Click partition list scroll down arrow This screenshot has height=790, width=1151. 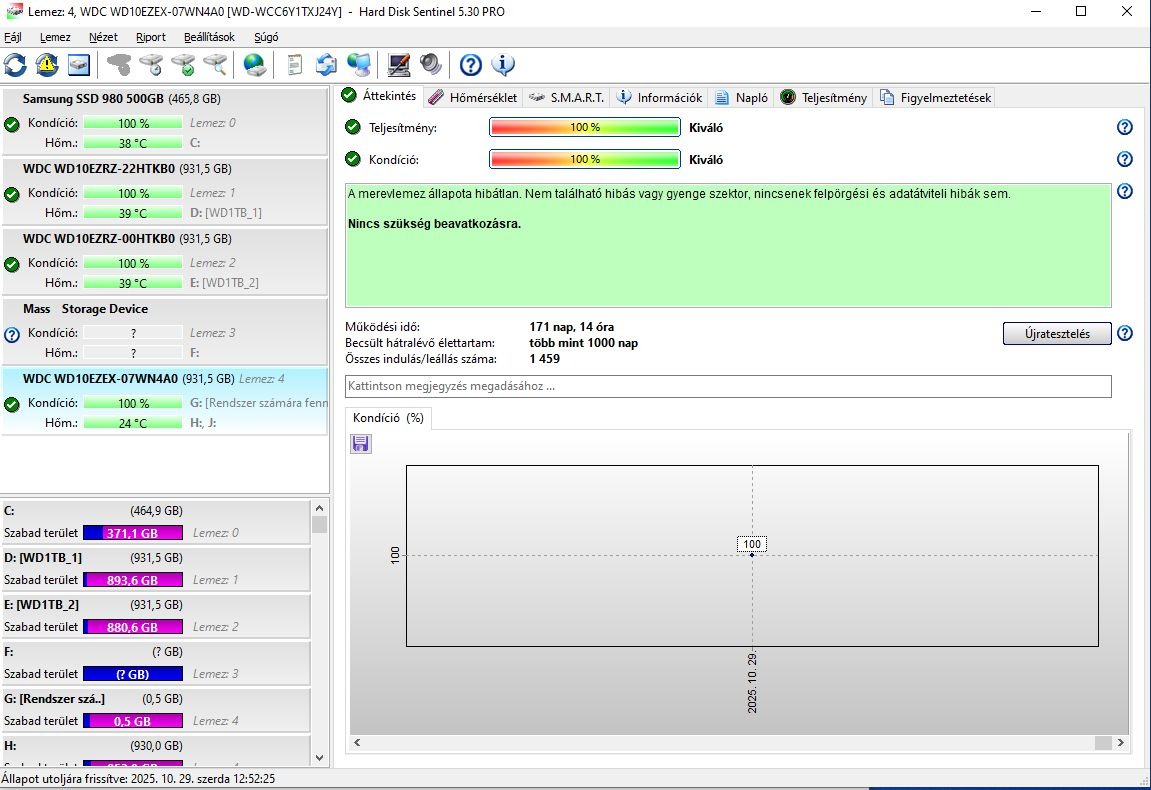[x=319, y=758]
